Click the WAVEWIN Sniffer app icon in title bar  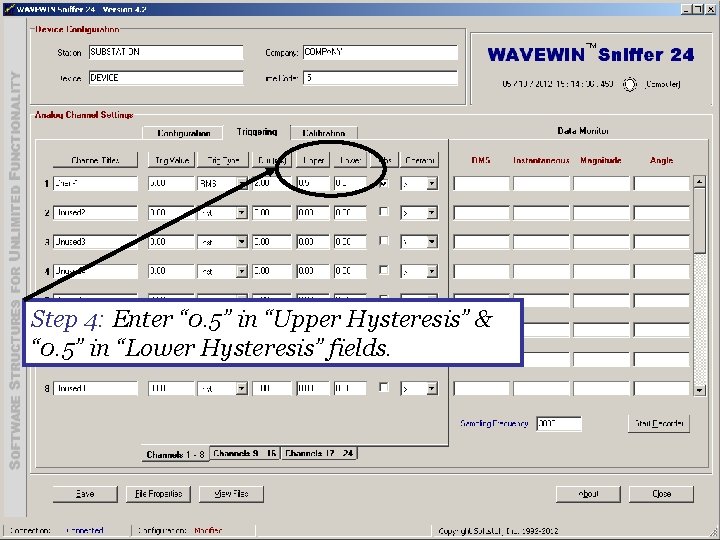pos(9,9)
